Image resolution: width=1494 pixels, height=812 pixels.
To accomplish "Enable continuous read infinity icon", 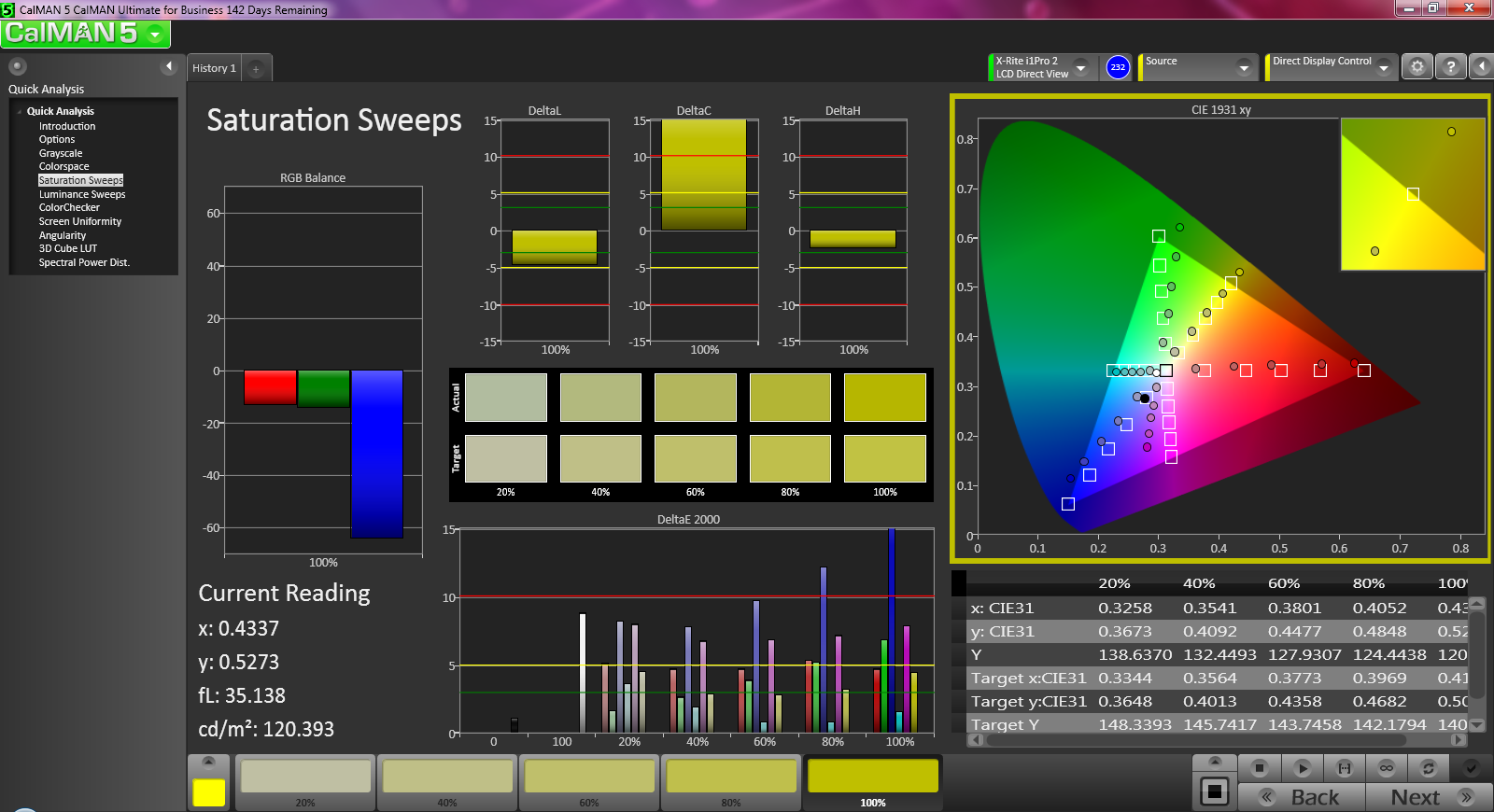I will click(x=1386, y=768).
